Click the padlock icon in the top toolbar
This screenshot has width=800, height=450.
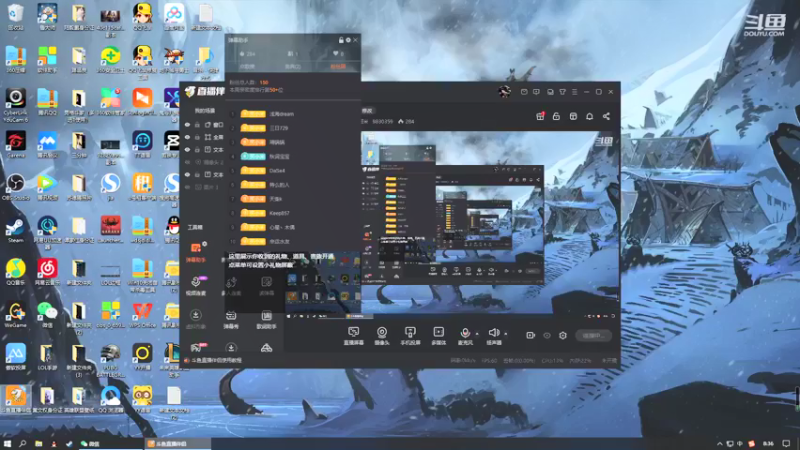(x=556, y=116)
